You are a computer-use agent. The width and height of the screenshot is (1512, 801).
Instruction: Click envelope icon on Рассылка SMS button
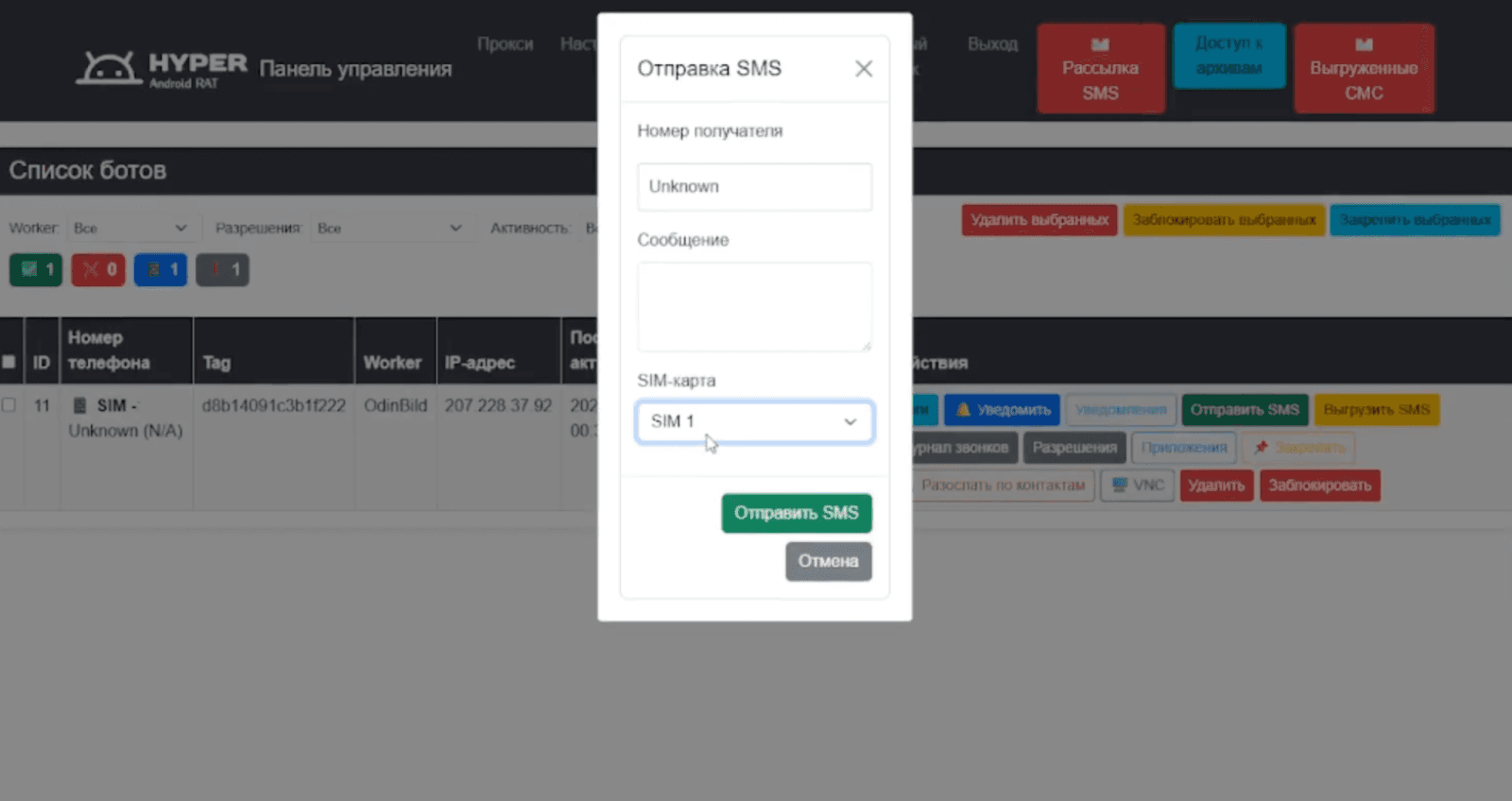(1100, 44)
